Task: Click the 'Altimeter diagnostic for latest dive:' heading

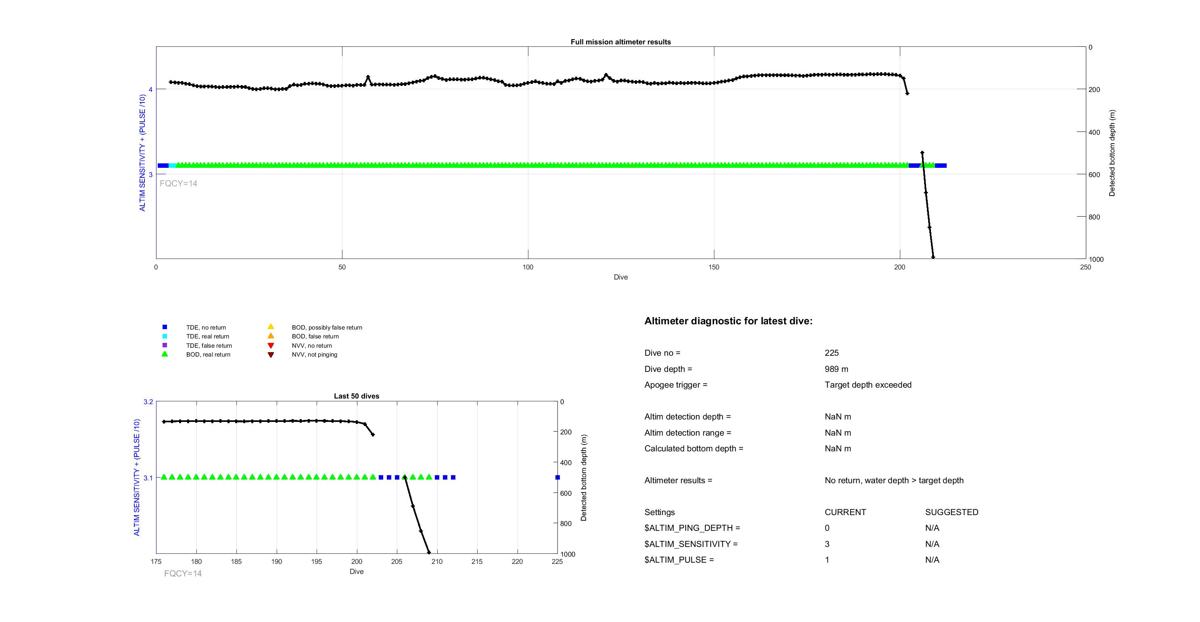Action: pyautogui.click(x=729, y=321)
